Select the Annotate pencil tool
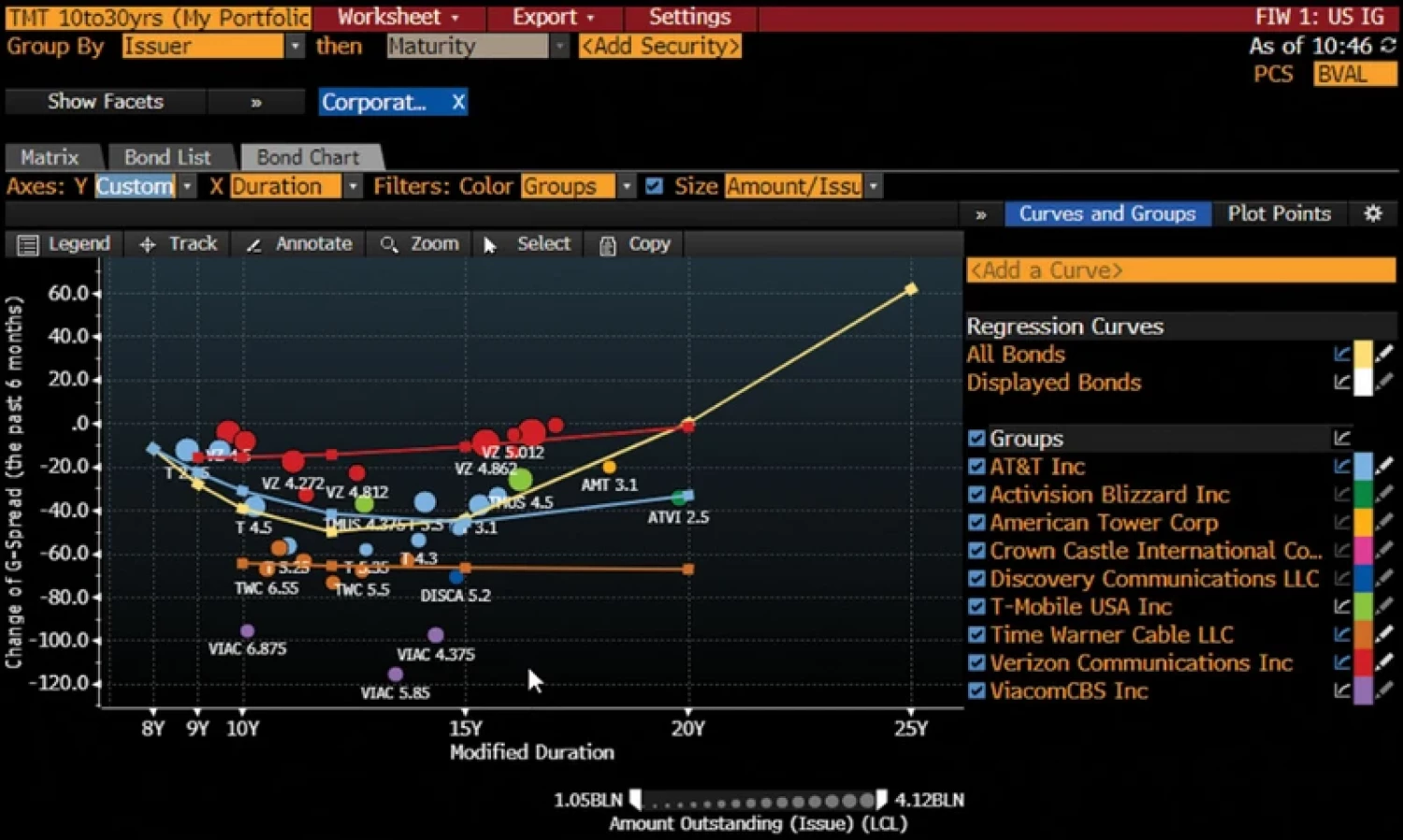The width and height of the screenshot is (1403, 840). point(253,245)
